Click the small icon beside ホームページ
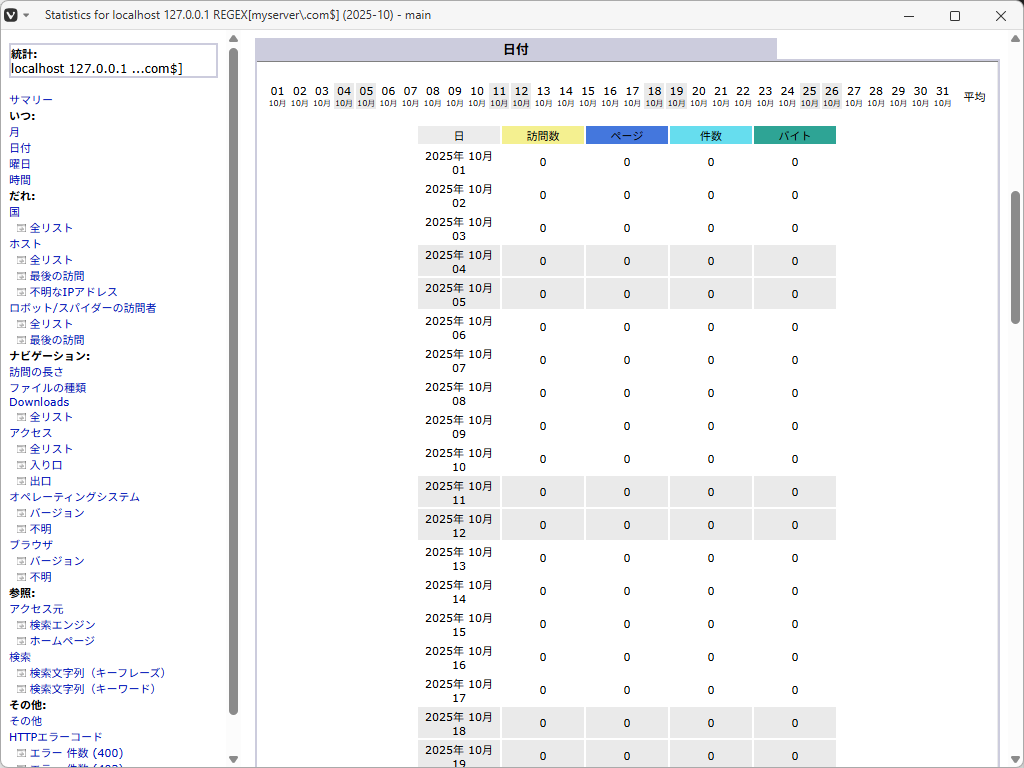1024x768 pixels. click(x=21, y=641)
